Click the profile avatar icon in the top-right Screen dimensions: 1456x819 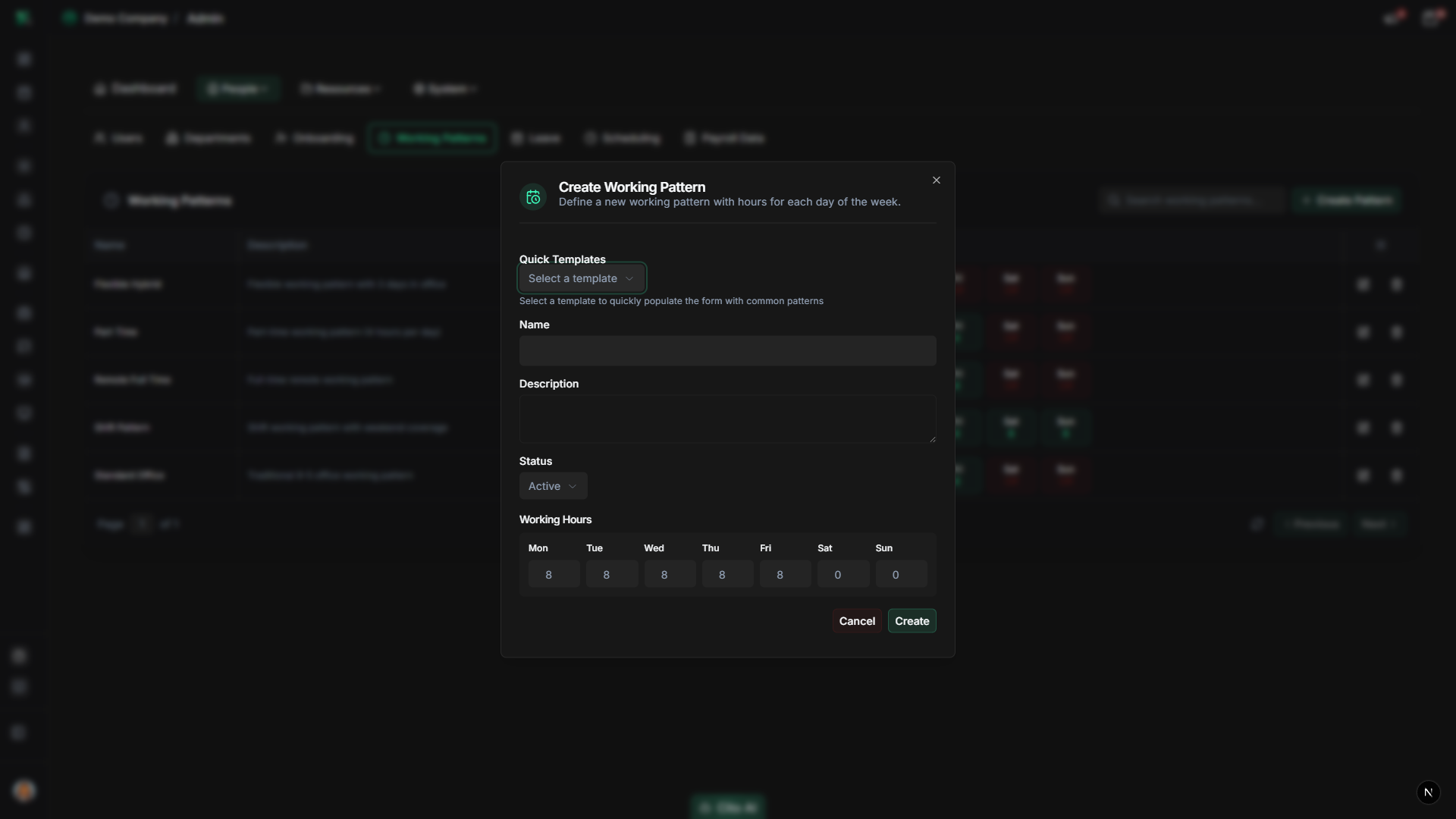pos(1432,17)
